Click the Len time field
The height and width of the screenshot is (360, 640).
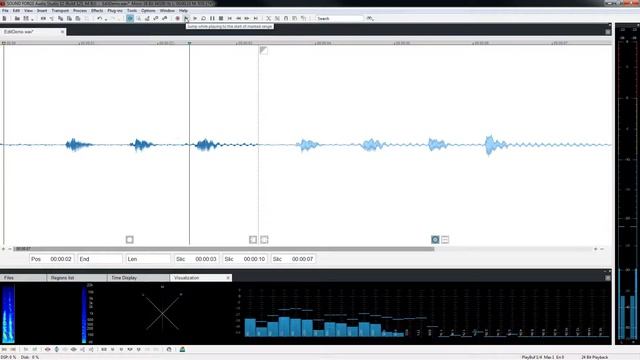148,259
